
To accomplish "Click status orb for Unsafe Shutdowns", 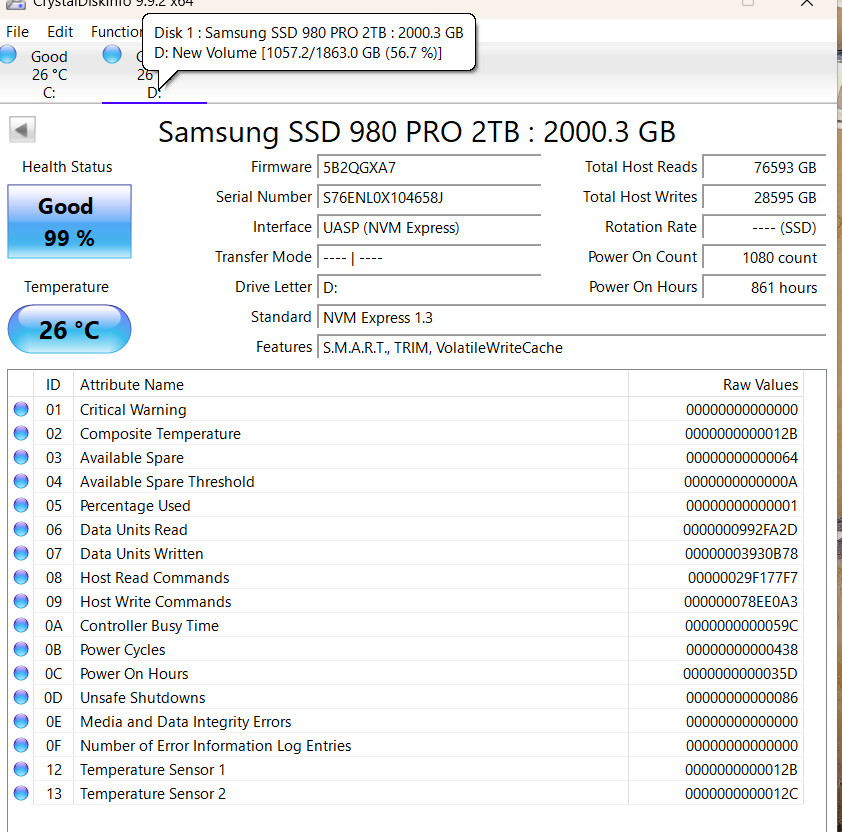I will pyautogui.click(x=21, y=697).
